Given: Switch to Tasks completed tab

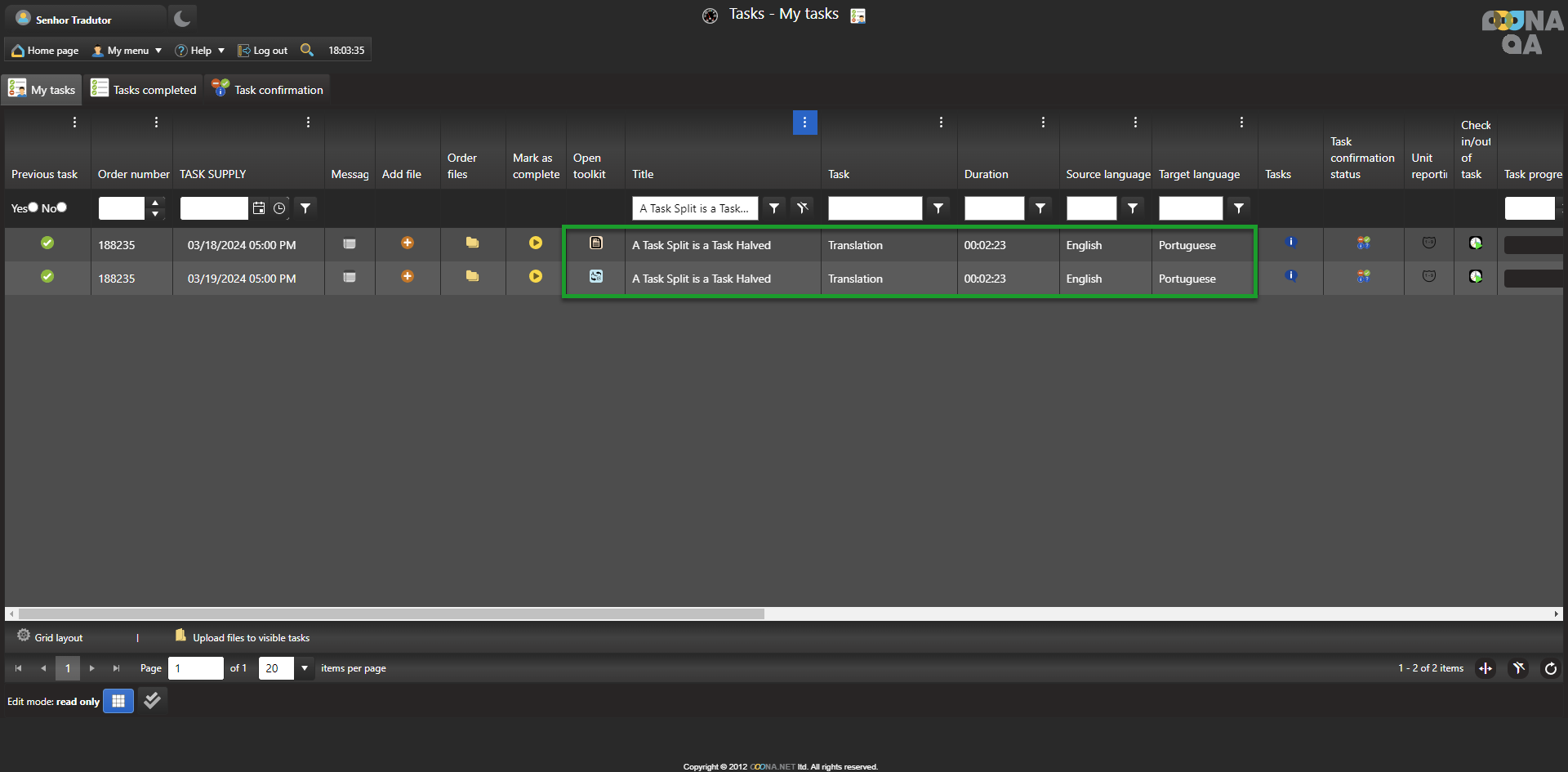Looking at the screenshot, I should click(145, 90).
